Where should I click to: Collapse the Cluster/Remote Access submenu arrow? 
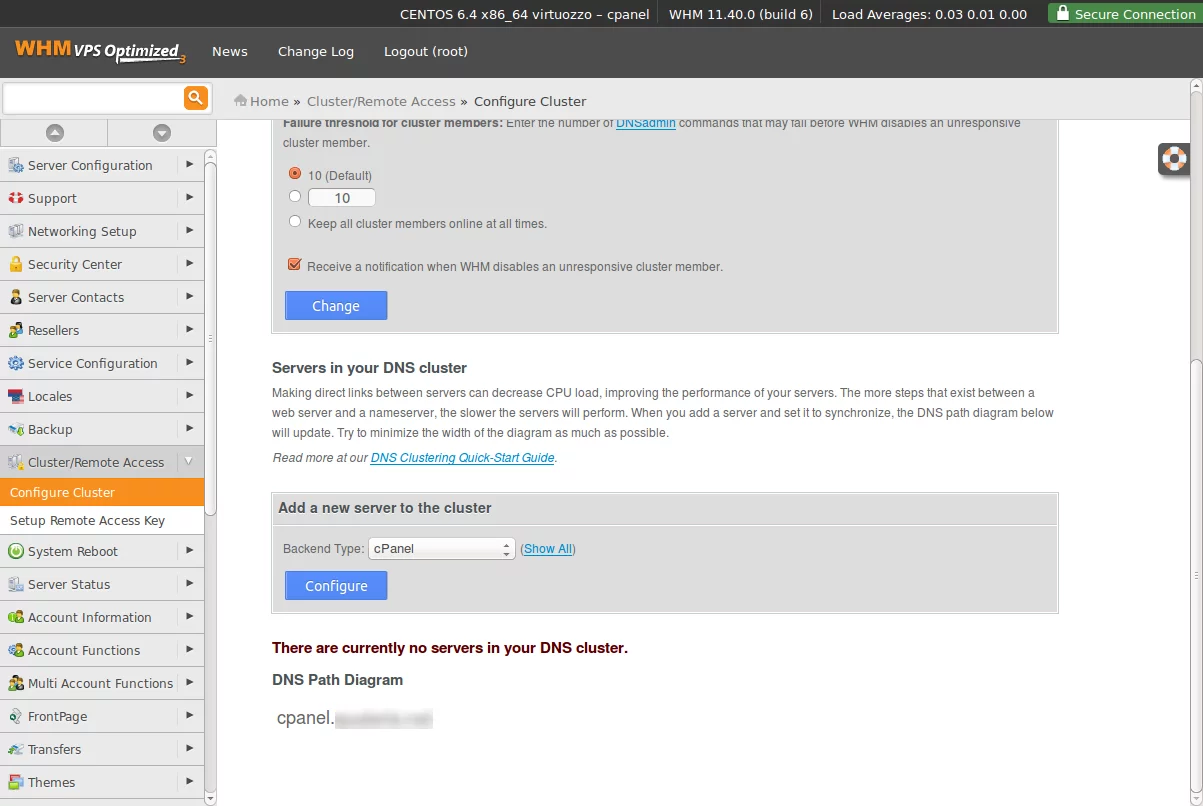click(188, 461)
